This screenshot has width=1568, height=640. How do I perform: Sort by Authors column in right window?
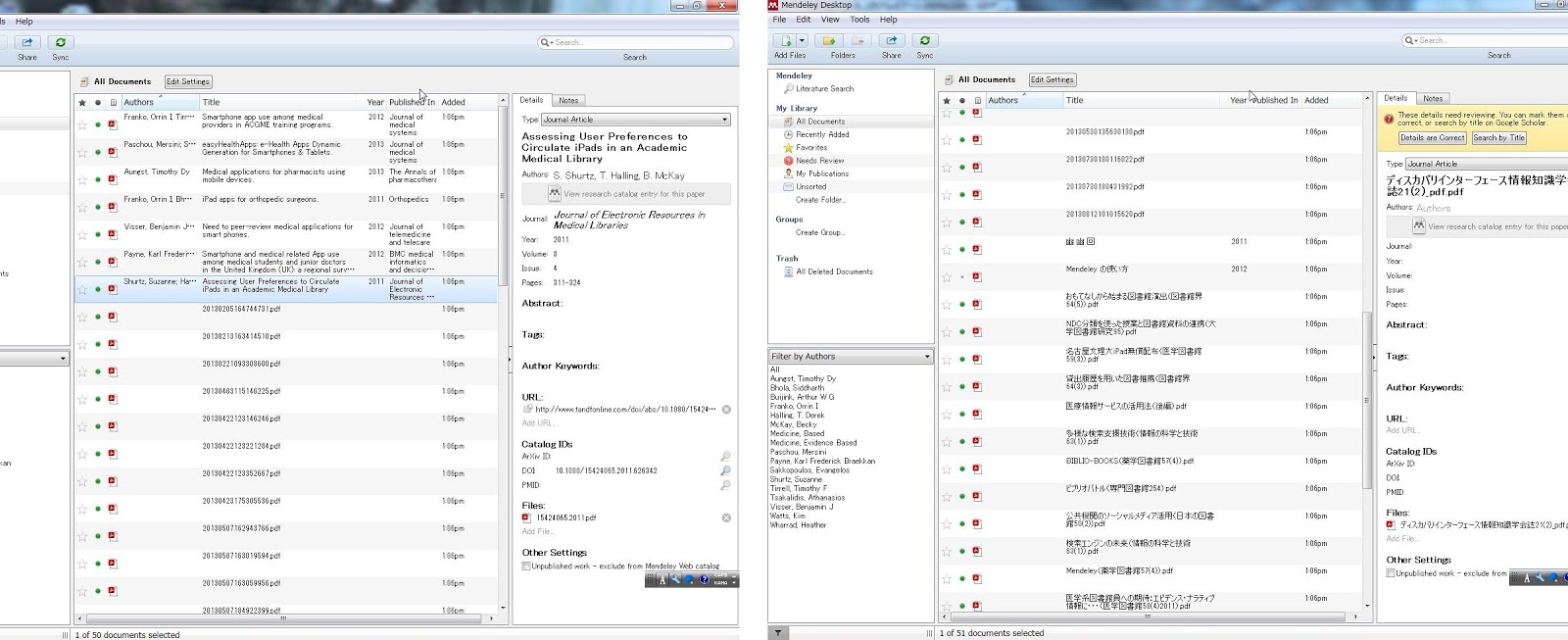1023,100
